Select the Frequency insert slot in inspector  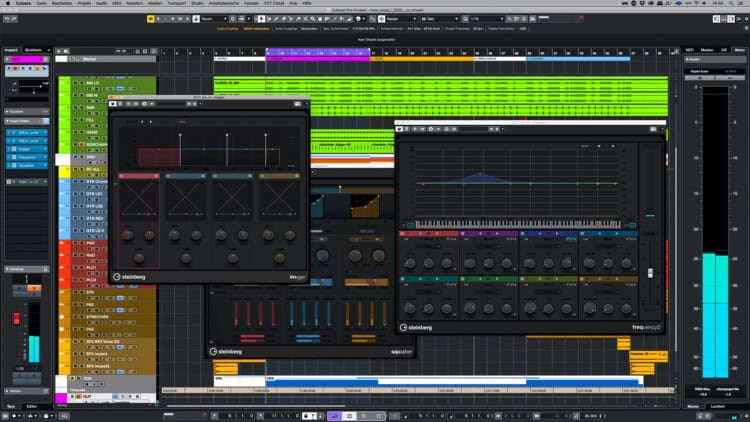pyautogui.click(x=26, y=157)
